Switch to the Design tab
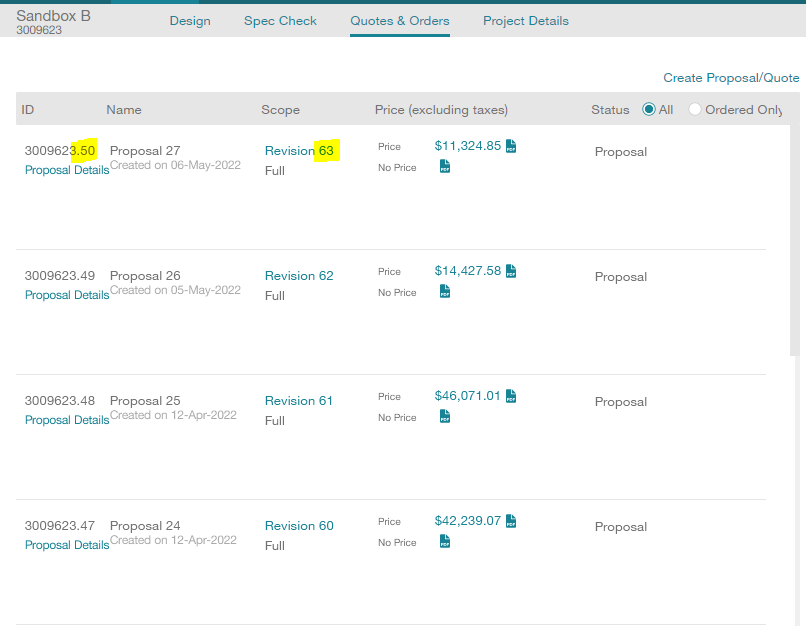Screen dimensions: 806x626 tap(190, 21)
